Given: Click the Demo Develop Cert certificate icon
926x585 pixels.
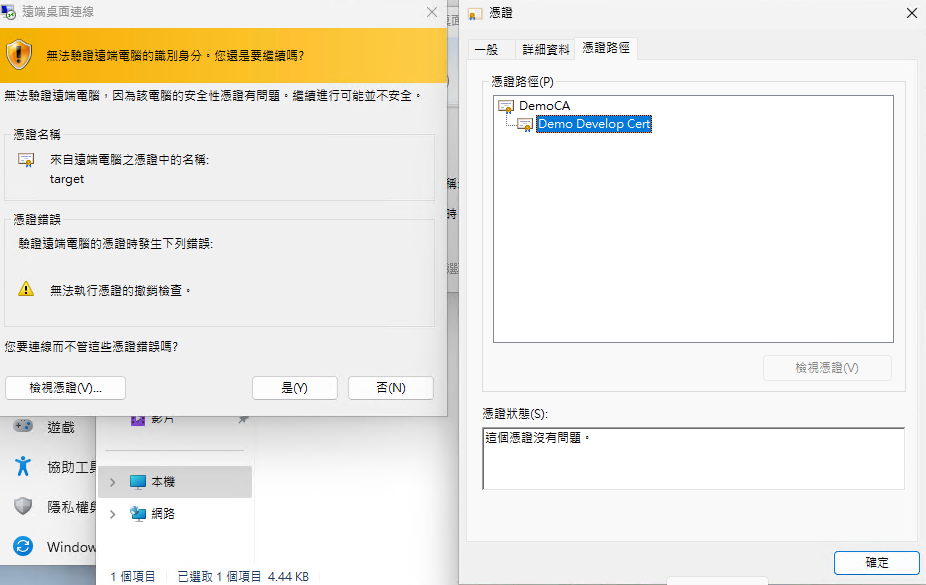Looking at the screenshot, I should 525,125.
